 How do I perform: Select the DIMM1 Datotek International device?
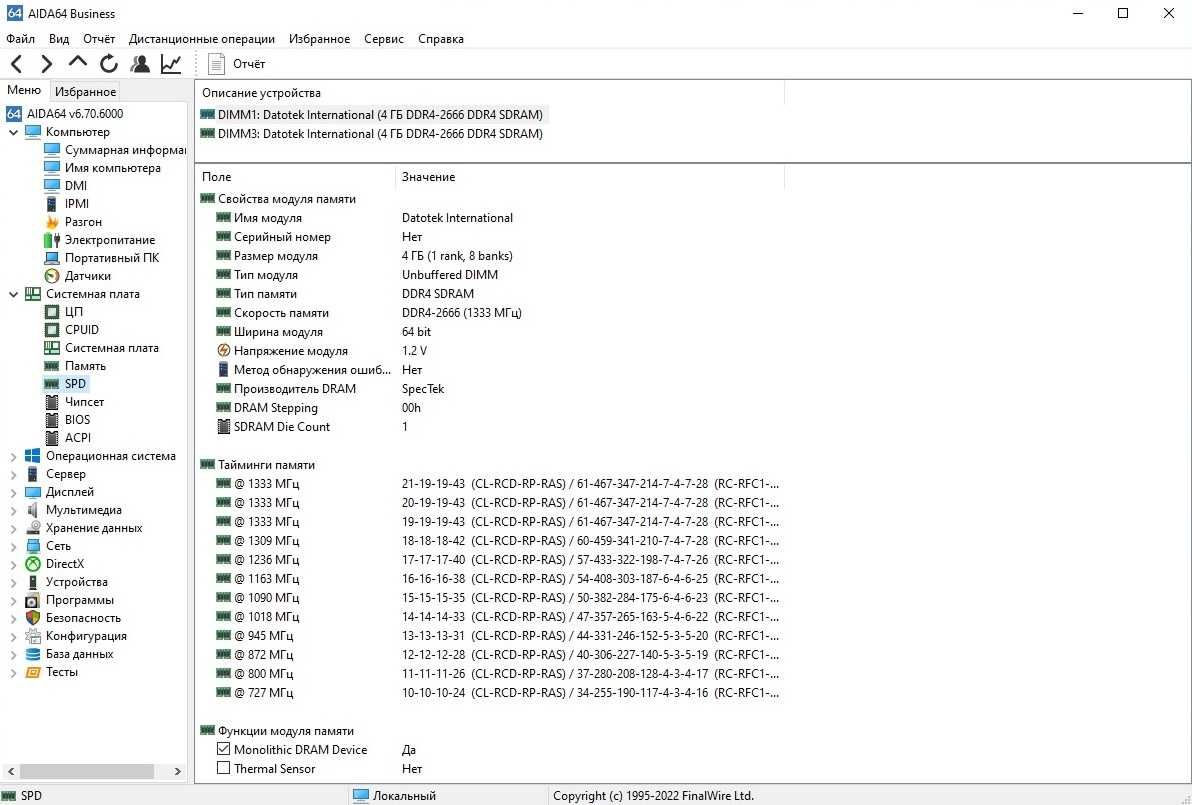372,115
